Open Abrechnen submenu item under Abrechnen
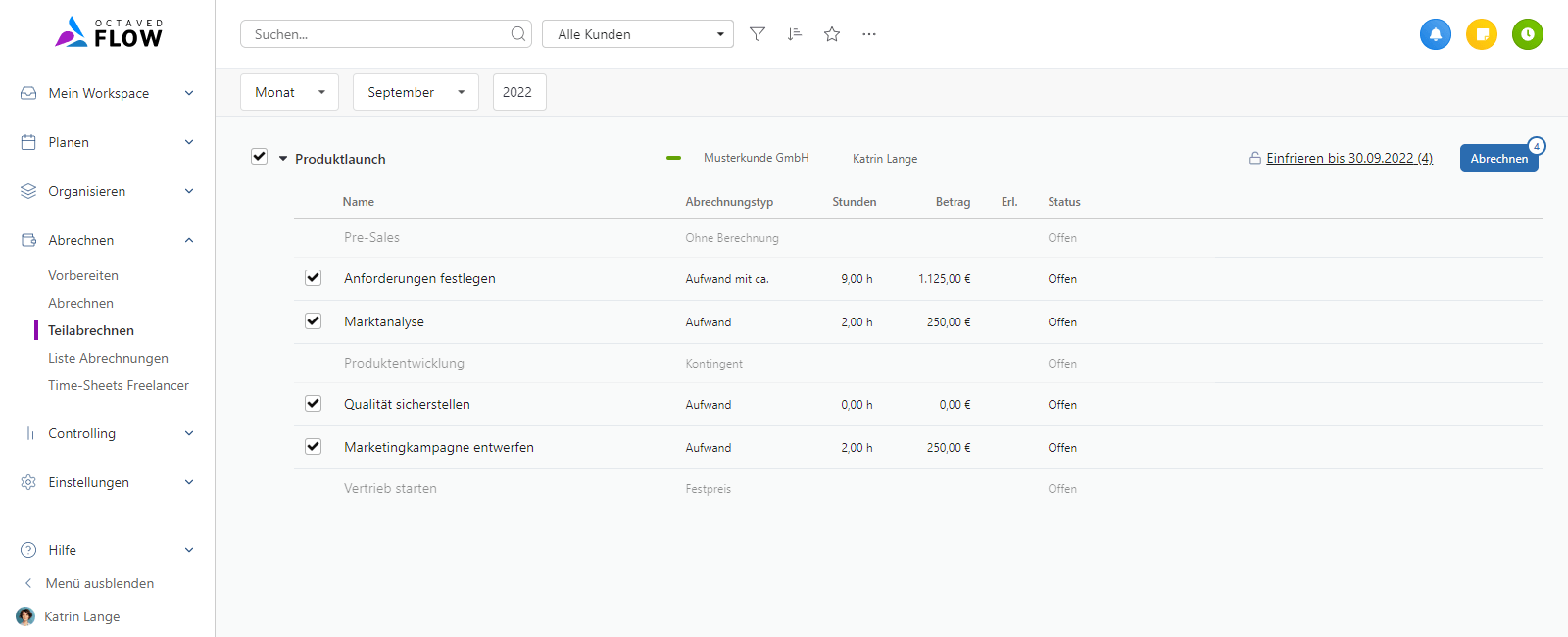Image resolution: width=1568 pixels, height=637 pixels. [x=80, y=303]
